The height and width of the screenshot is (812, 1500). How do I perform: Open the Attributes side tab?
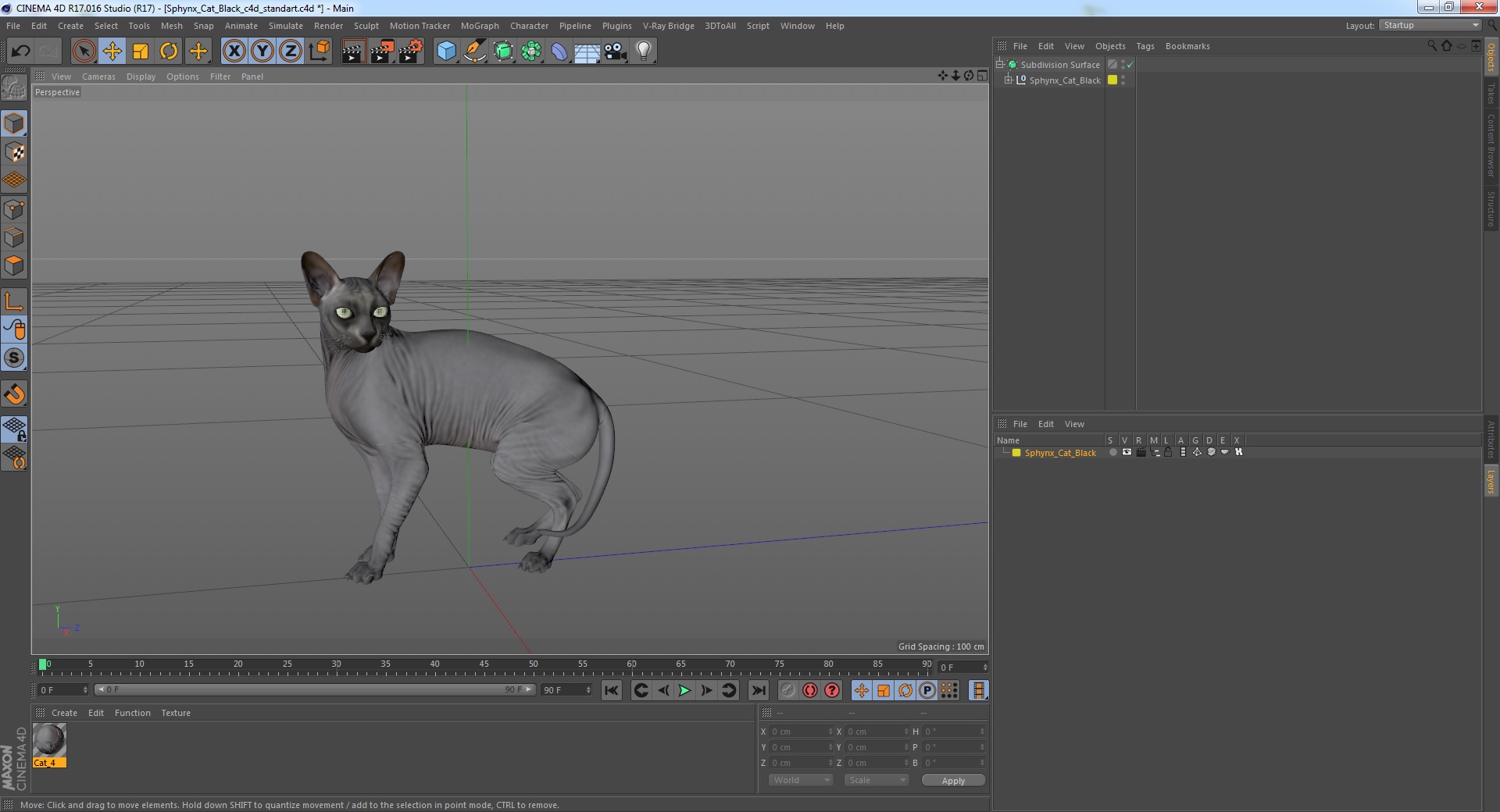(x=1491, y=440)
